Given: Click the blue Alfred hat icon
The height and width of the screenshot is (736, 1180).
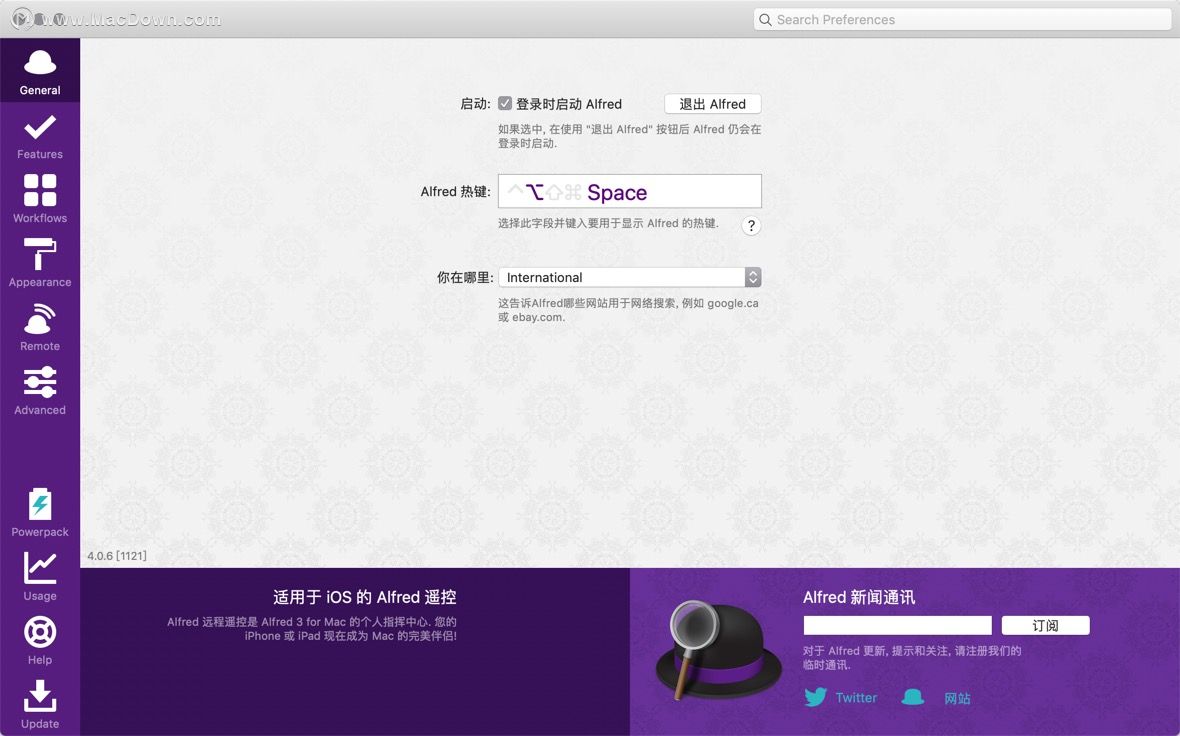Looking at the screenshot, I should [913, 698].
